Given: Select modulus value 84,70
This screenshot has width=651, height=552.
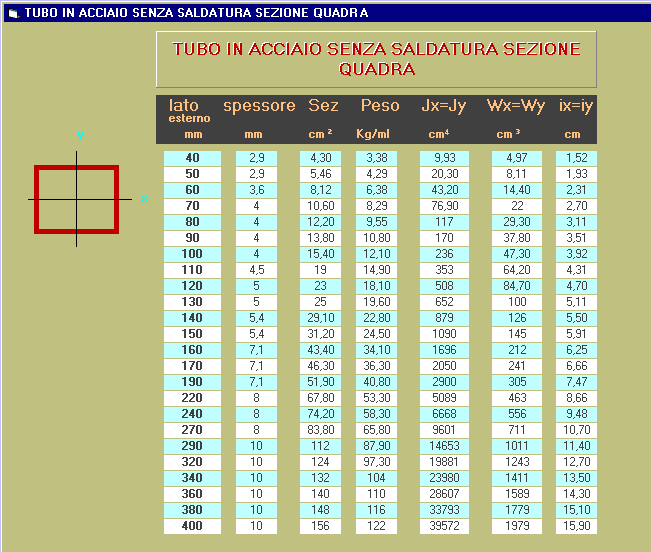Looking at the screenshot, I should (x=517, y=286).
